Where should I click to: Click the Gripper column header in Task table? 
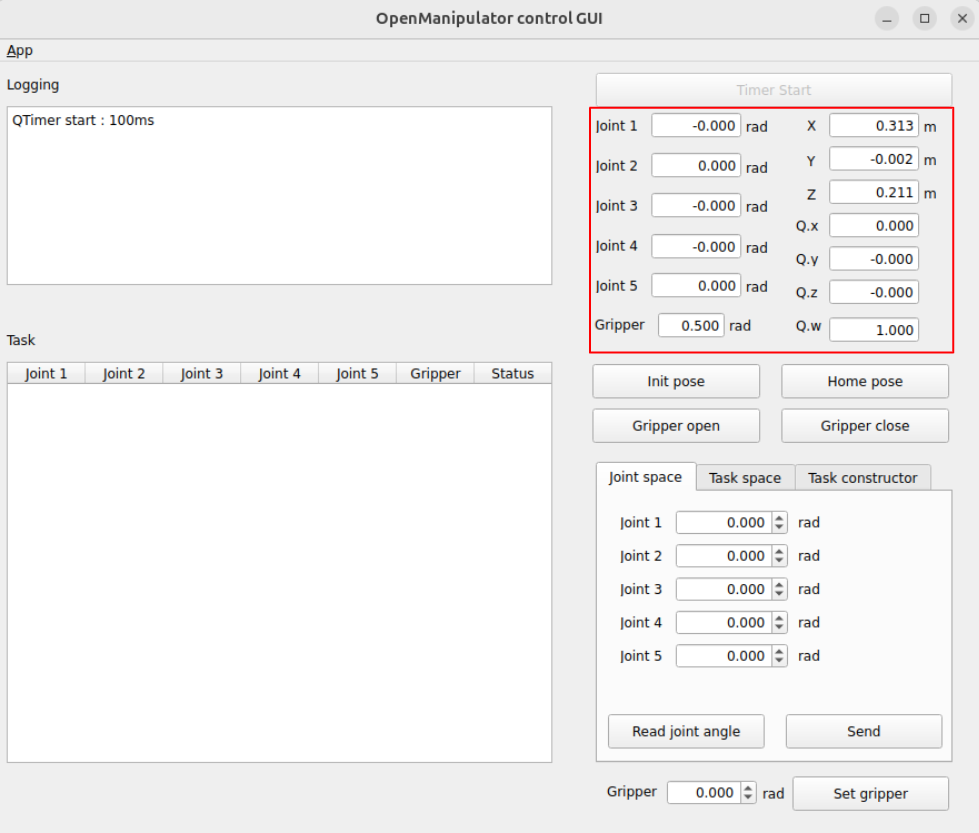435,374
